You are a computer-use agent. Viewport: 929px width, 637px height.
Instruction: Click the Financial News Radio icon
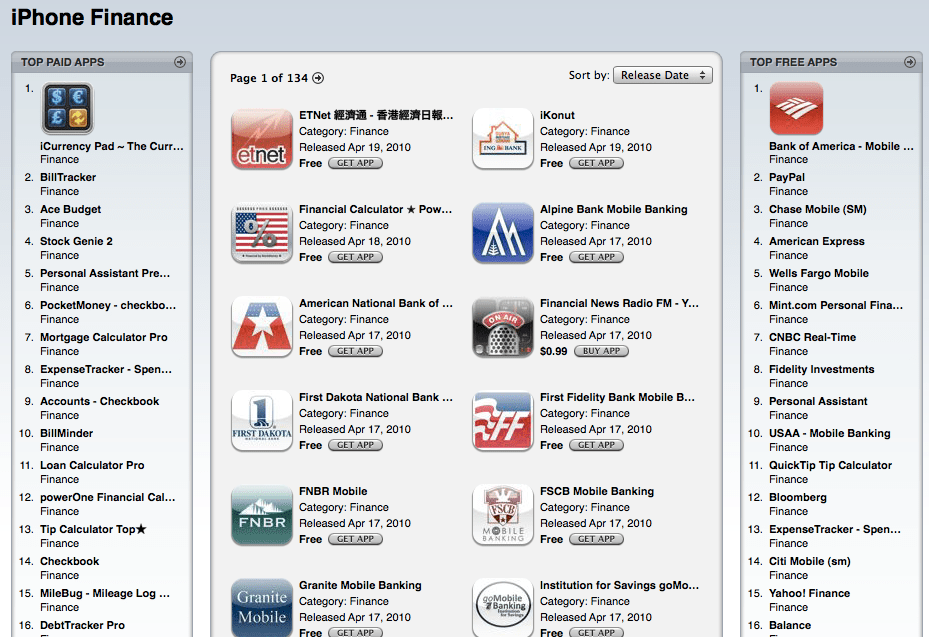point(502,327)
